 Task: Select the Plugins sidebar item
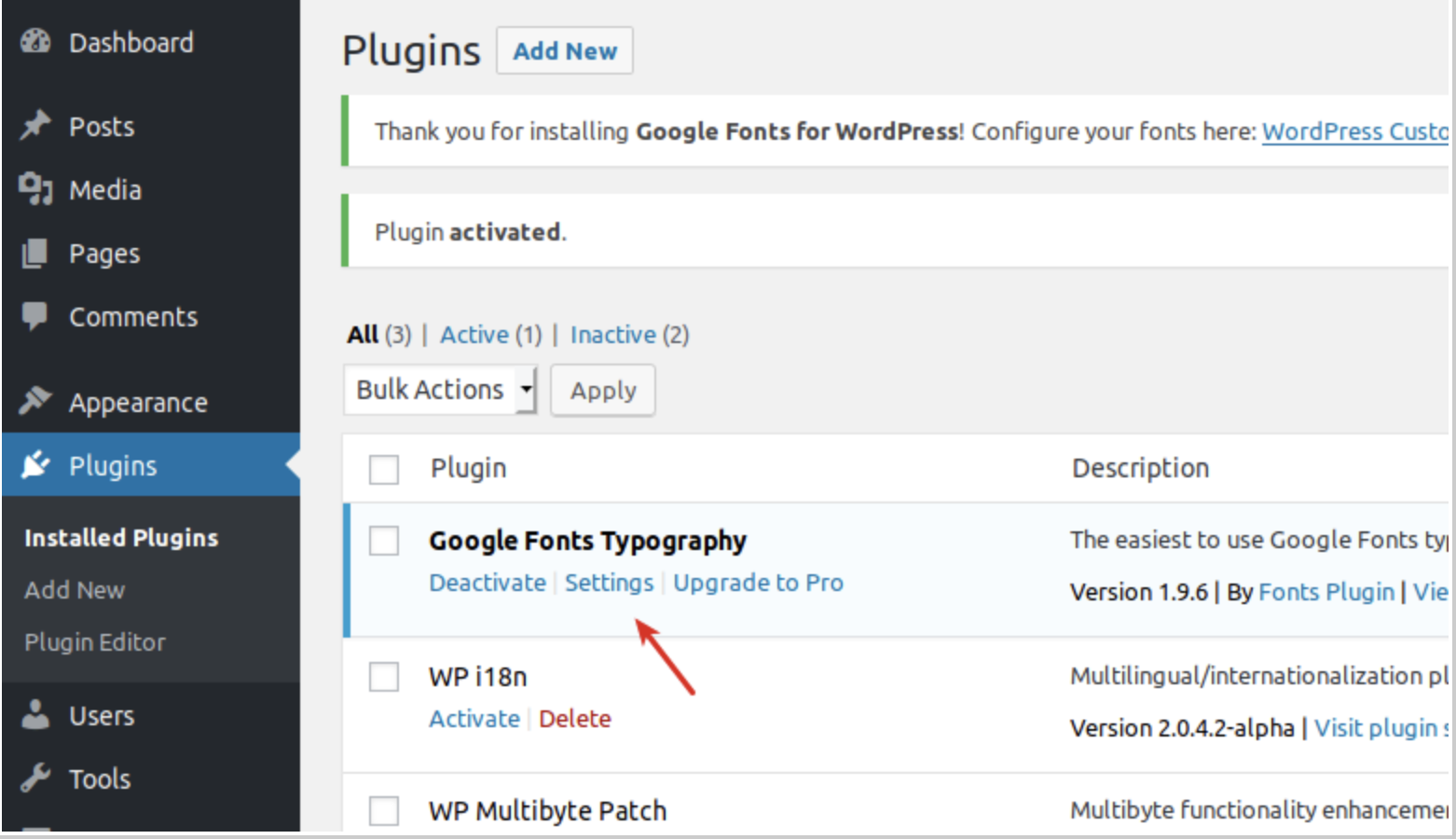click(x=151, y=464)
